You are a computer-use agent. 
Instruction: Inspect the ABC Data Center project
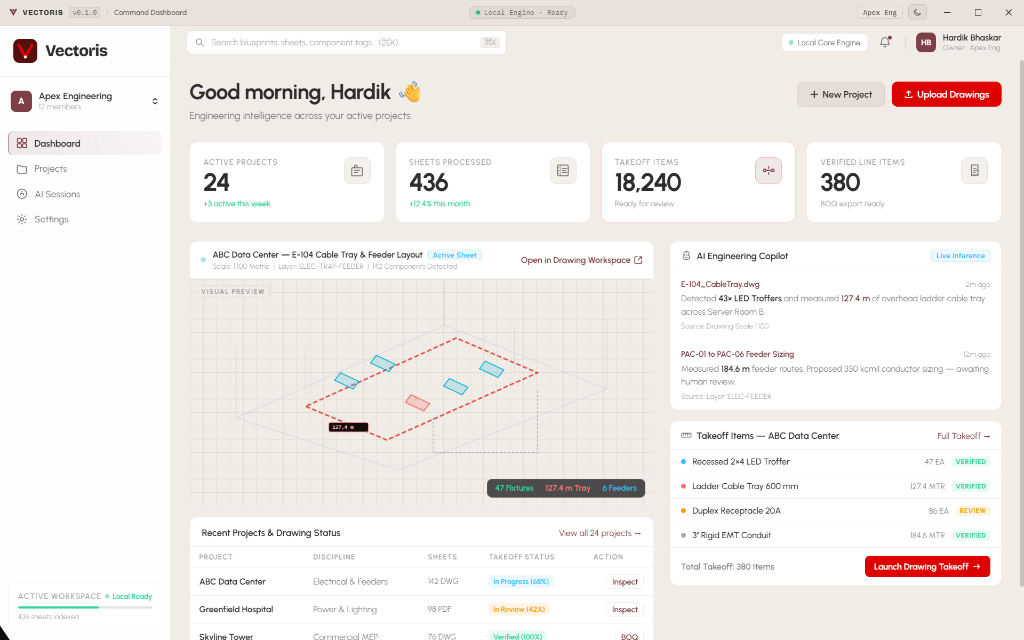[625, 582]
